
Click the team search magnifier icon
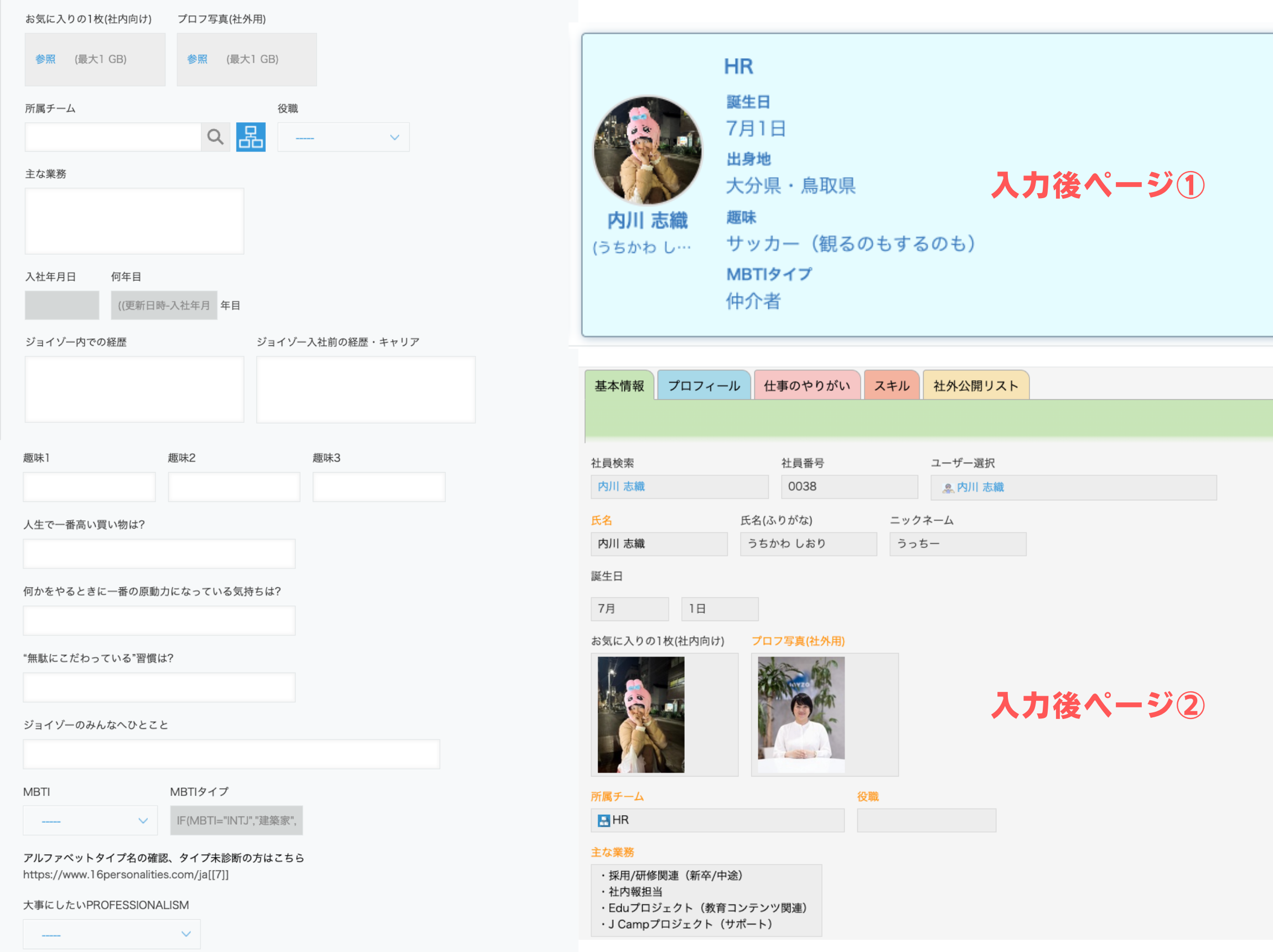tap(215, 137)
